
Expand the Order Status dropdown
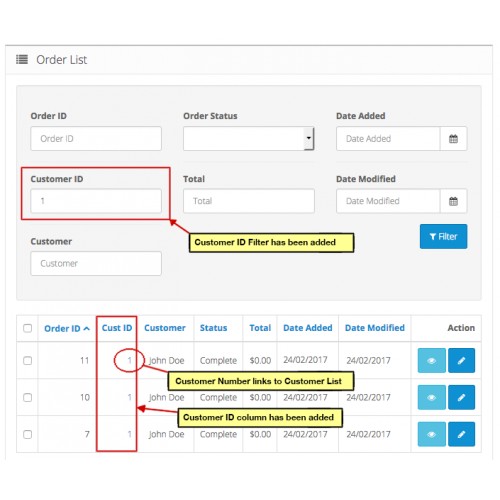coord(248,138)
